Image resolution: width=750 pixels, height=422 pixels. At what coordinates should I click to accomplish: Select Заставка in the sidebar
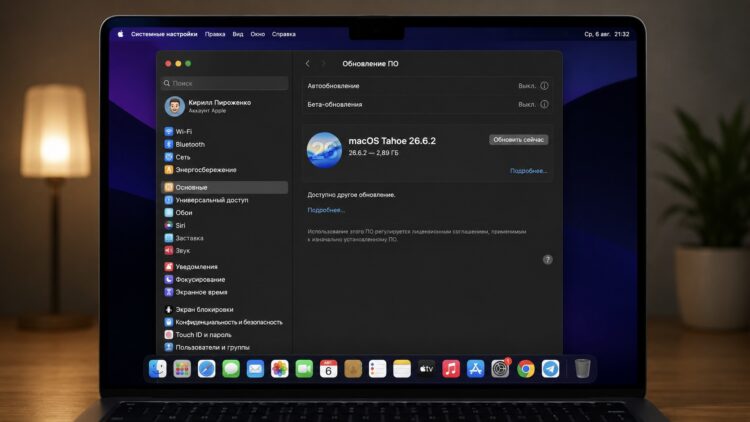(225, 238)
